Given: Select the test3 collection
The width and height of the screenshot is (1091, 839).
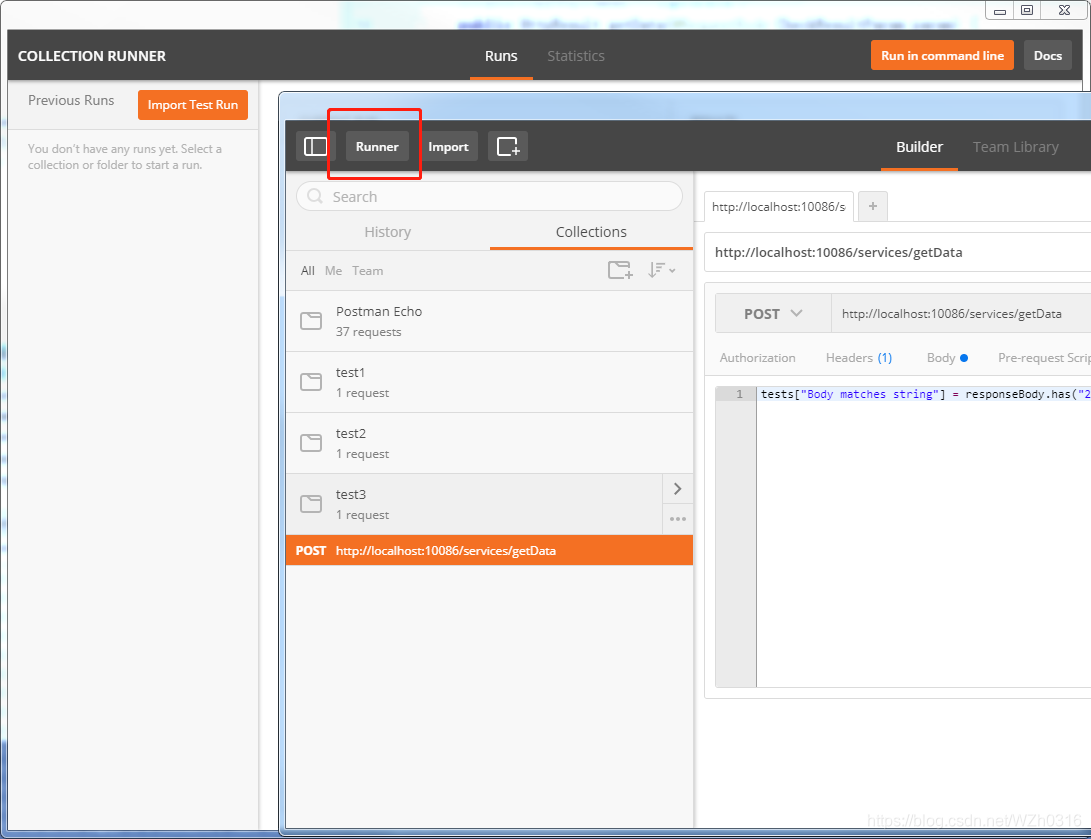Looking at the screenshot, I should pyautogui.click(x=474, y=504).
